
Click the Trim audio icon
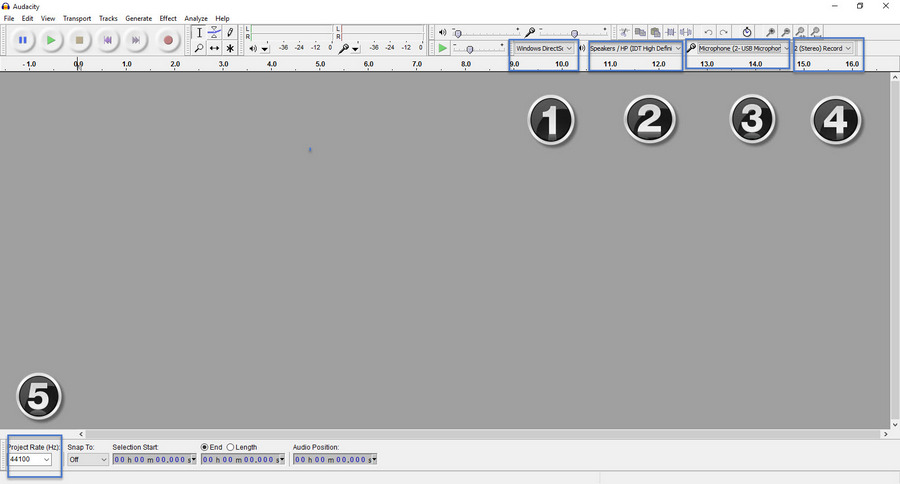(670, 33)
